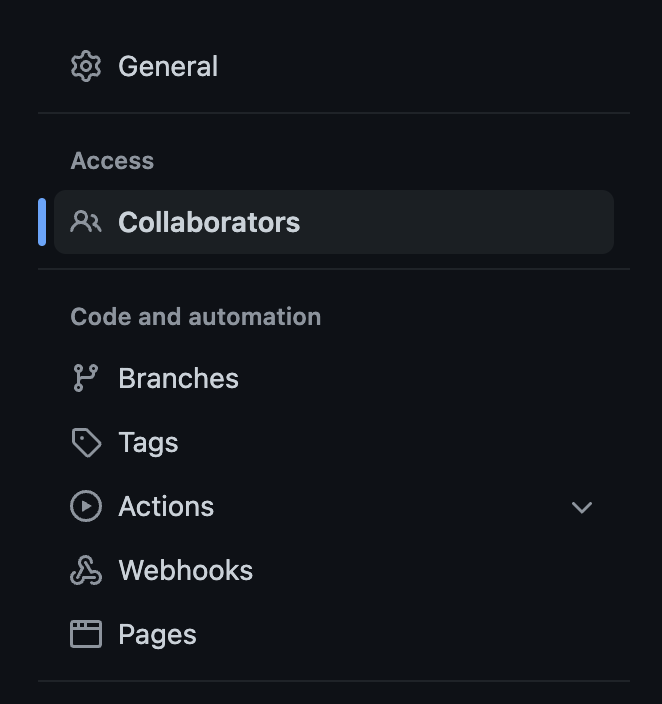The image size is (662, 704).
Task: Click the divider line below General
Action: pos(334,113)
